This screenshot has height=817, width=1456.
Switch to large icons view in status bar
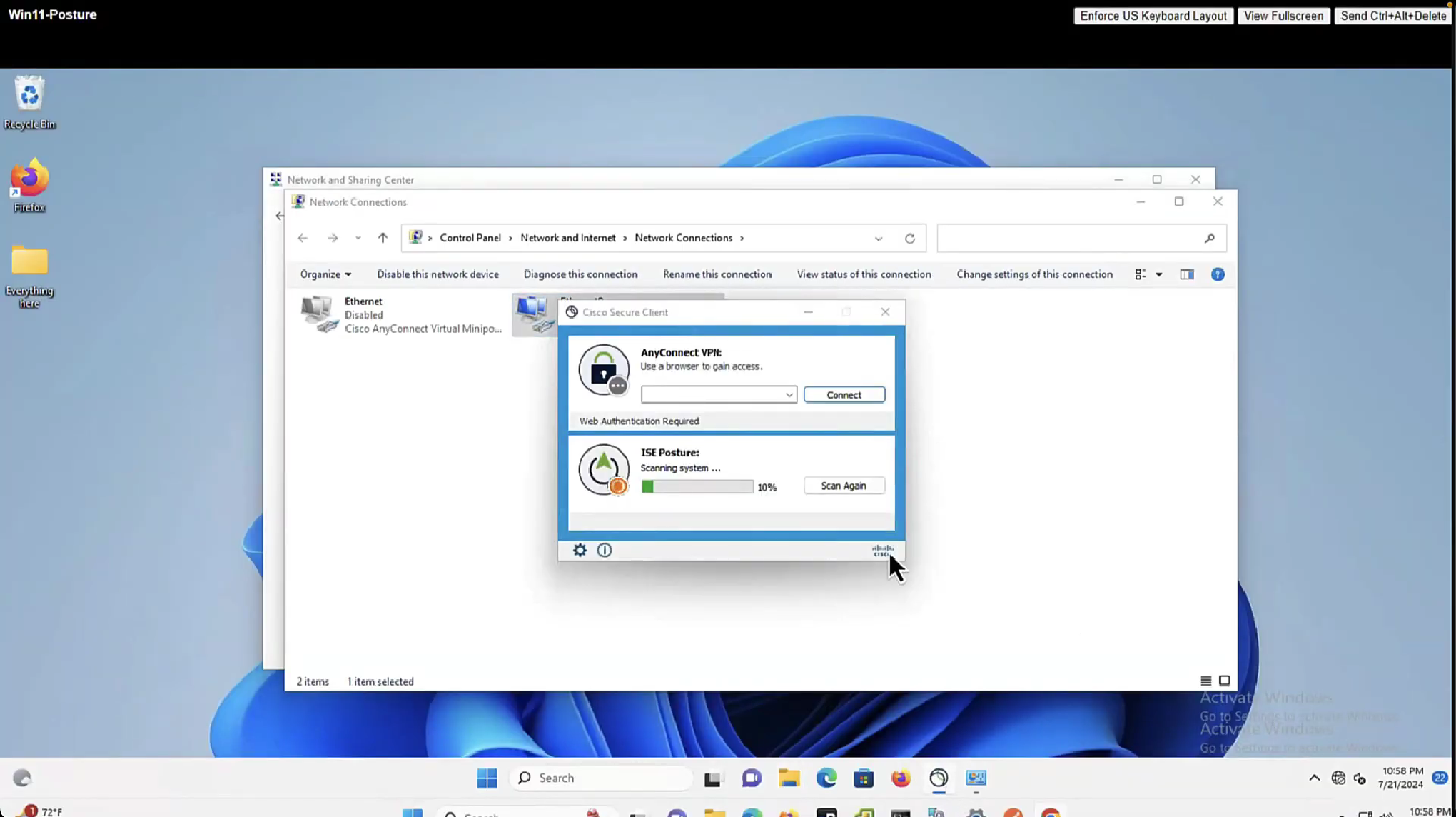(1225, 681)
